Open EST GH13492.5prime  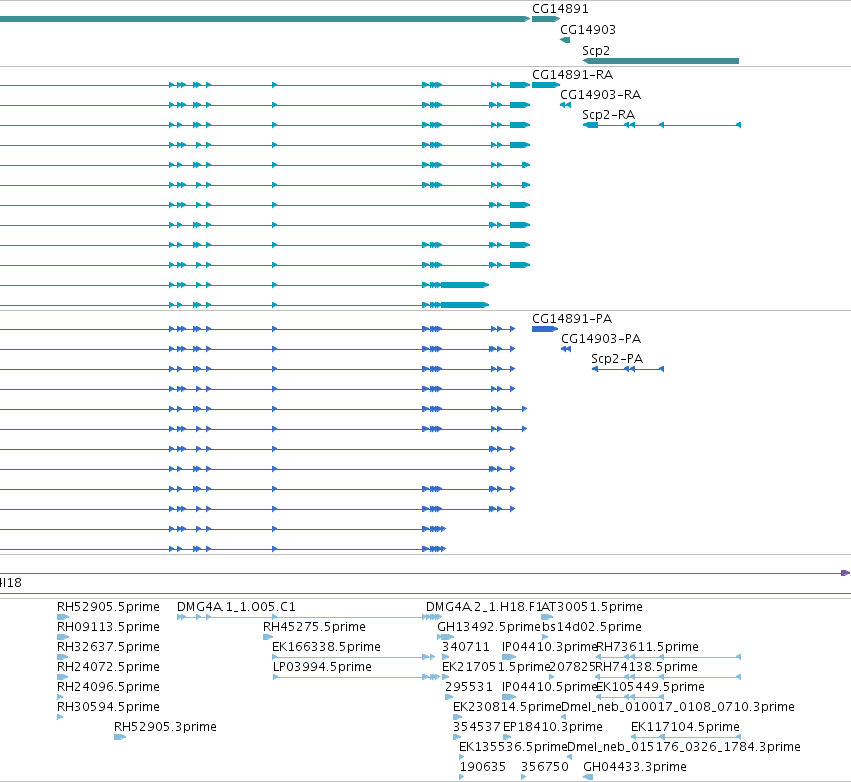(489, 627)
